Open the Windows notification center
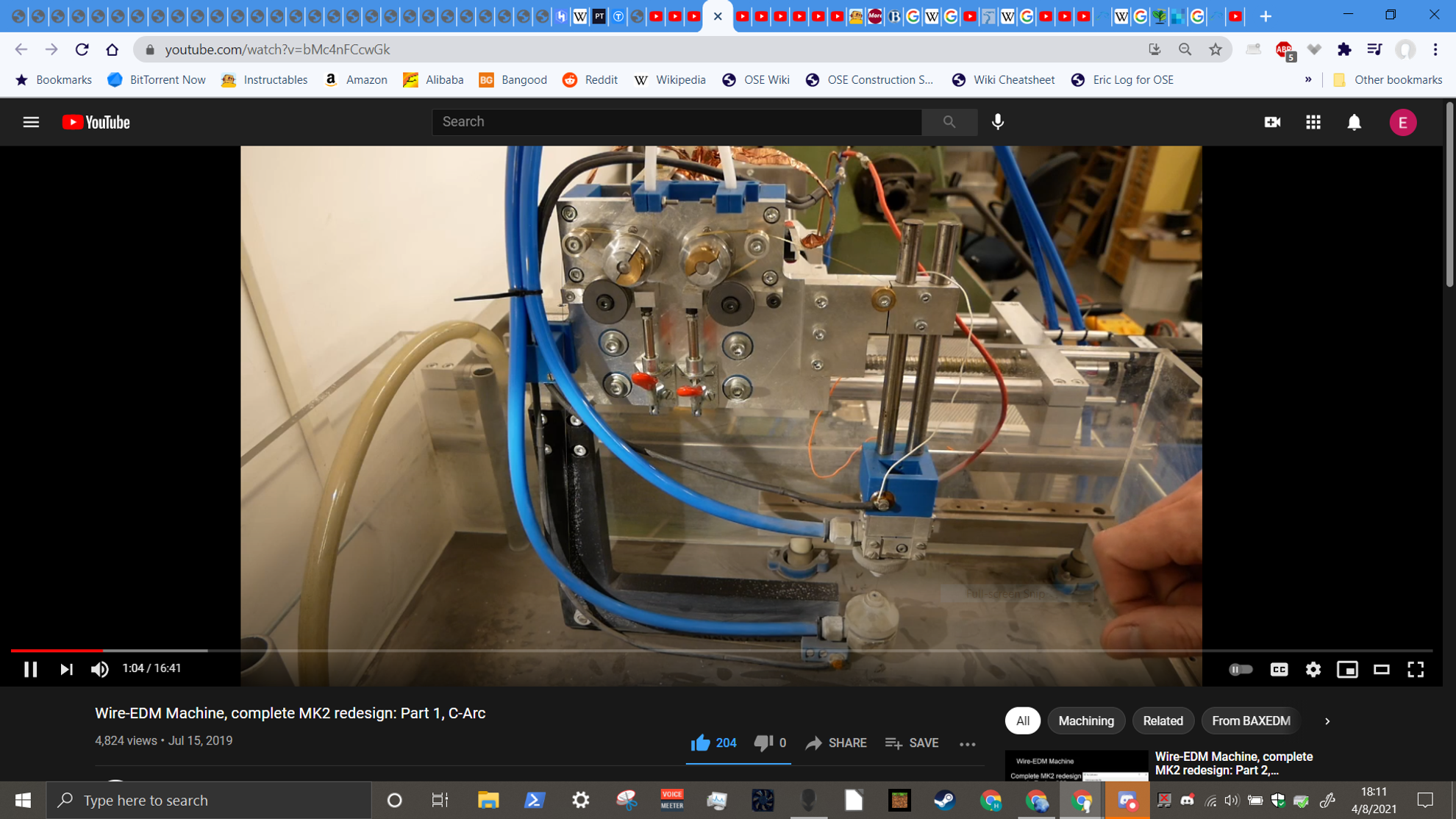The width and height of the screenshot is (1456, 819). point(1425,800)
